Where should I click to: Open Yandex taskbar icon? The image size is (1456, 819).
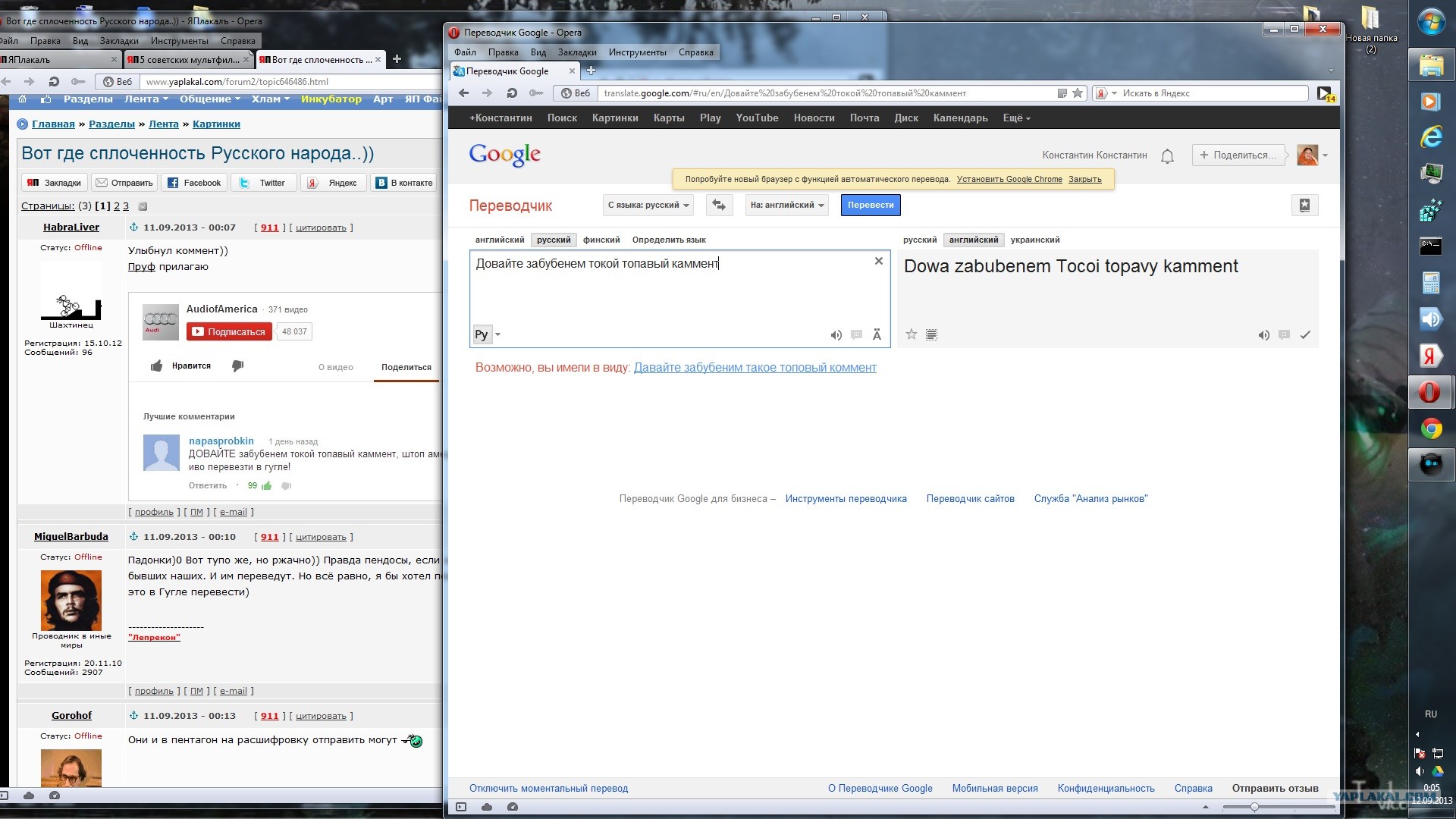pos(1431,356)
